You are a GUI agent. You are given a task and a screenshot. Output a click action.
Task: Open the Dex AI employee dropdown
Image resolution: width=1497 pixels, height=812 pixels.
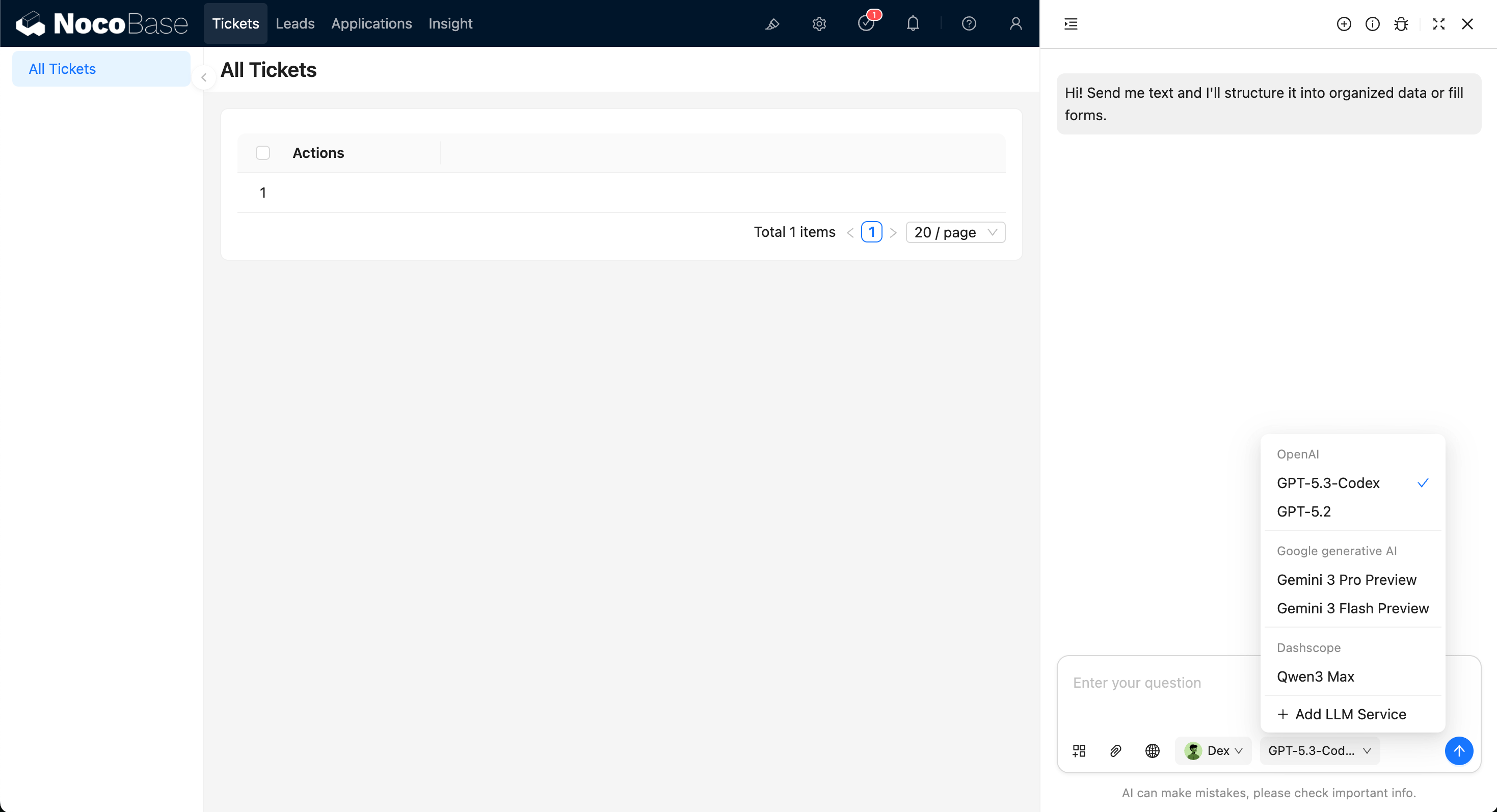(x=1213, y=750)
